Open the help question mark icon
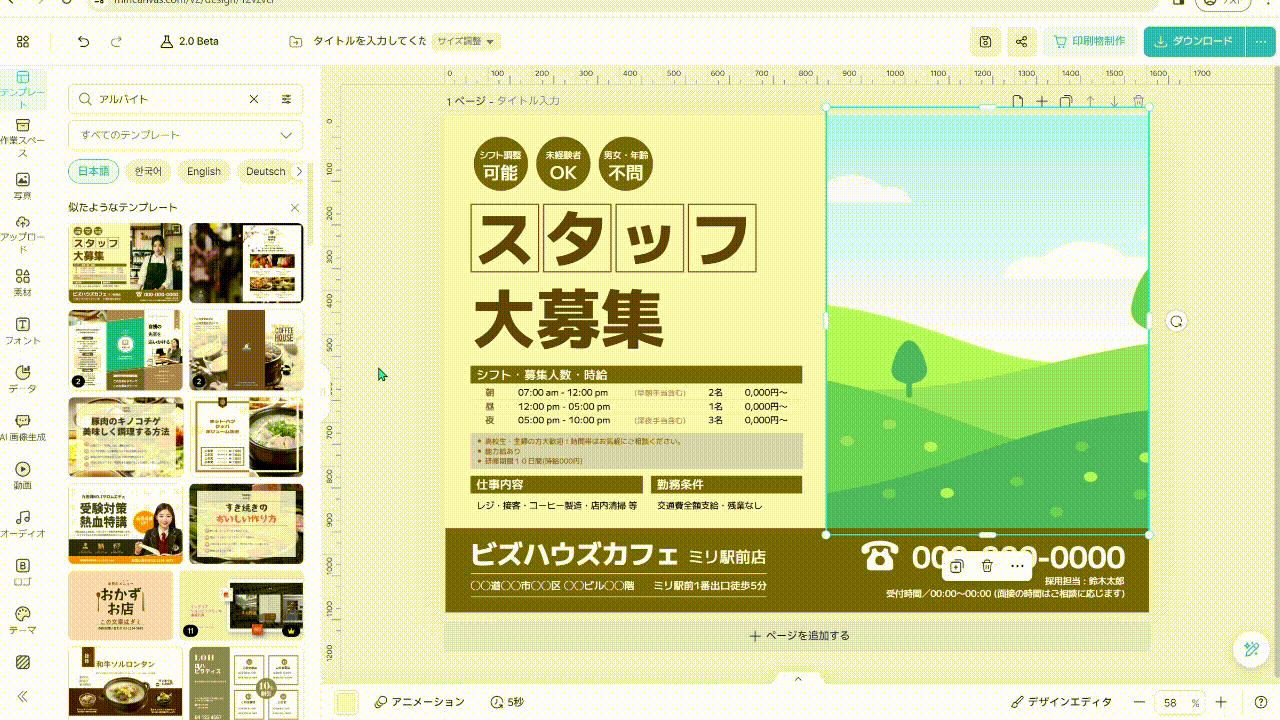 point(1260,702)
